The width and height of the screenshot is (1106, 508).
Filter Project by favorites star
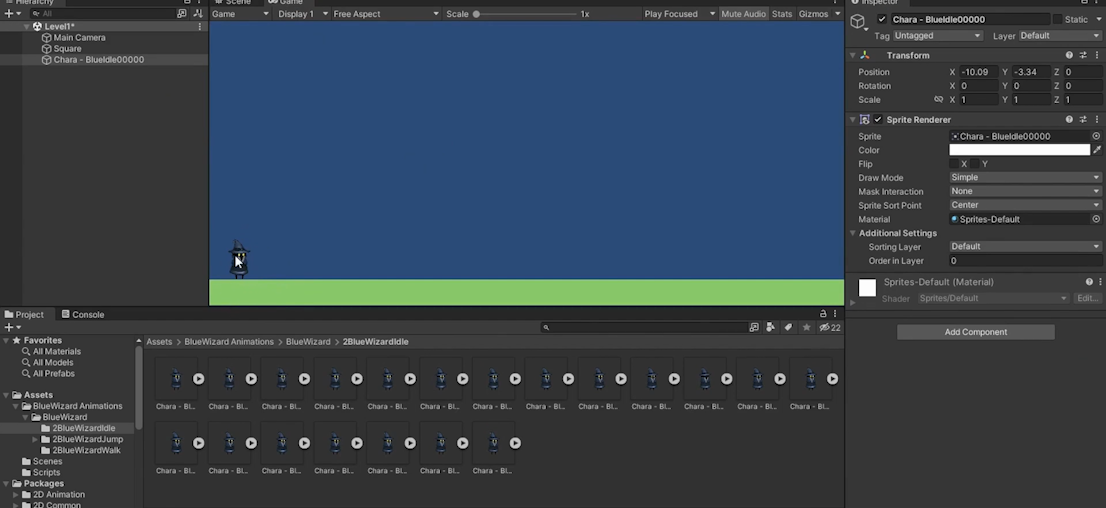tap(806, 327)
